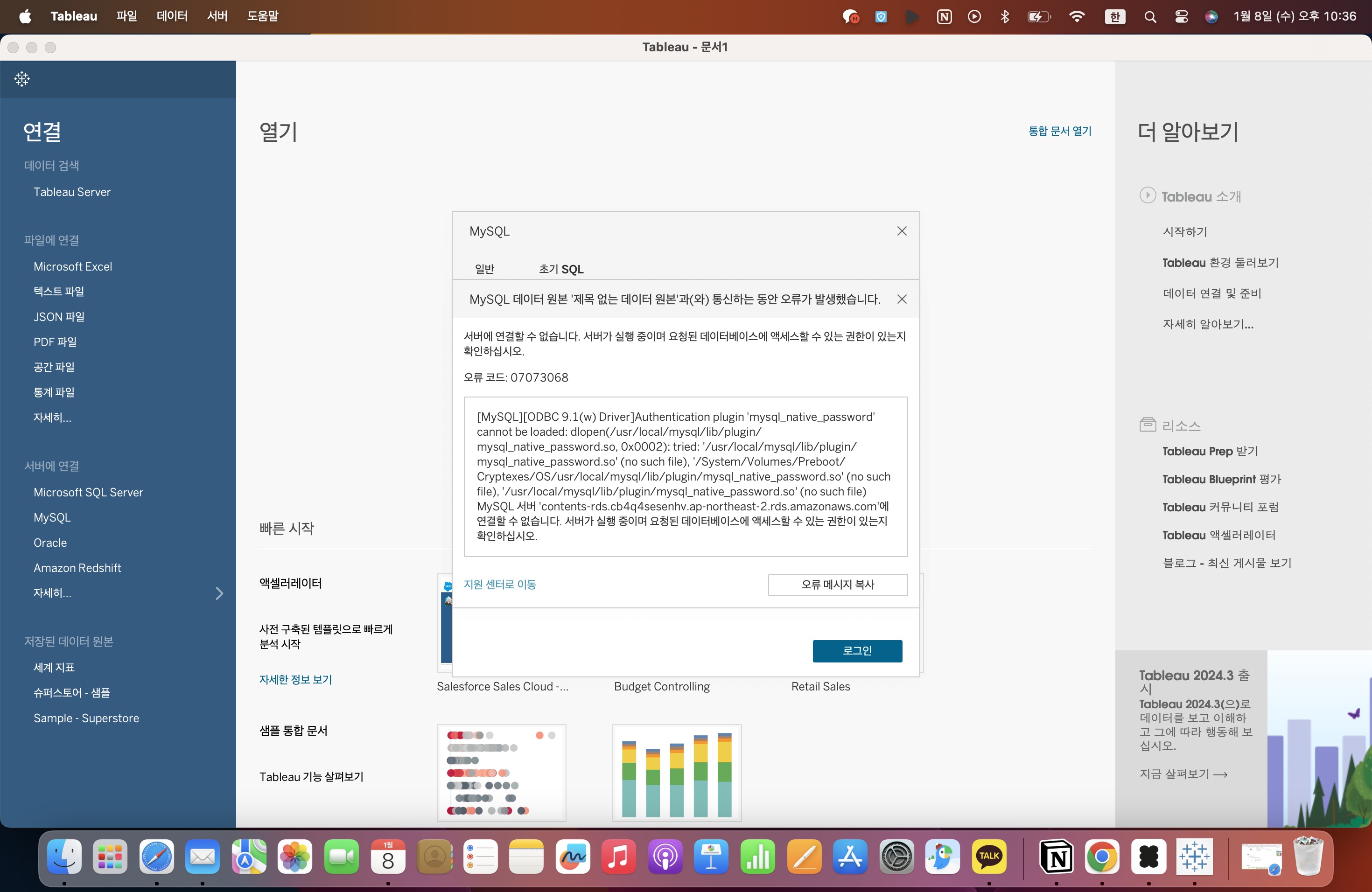Open Finder from the dock

(x=64, y=856)
